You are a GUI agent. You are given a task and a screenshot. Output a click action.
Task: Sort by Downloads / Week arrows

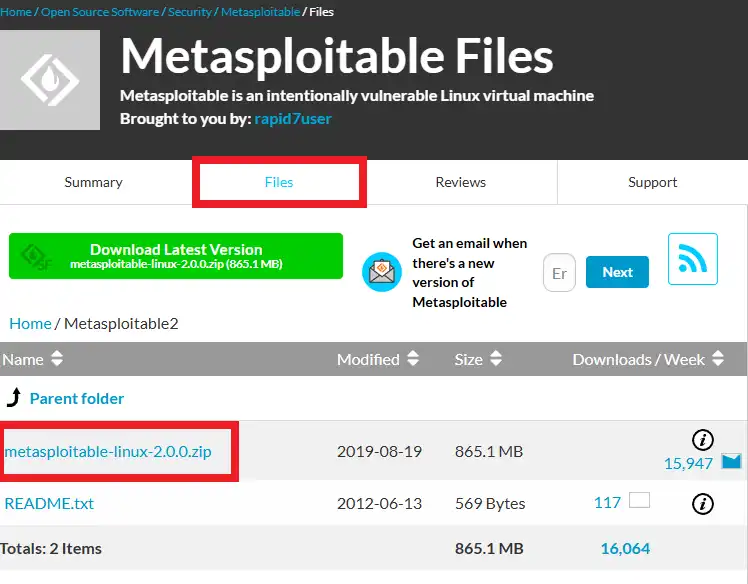(x=719, y=359)
